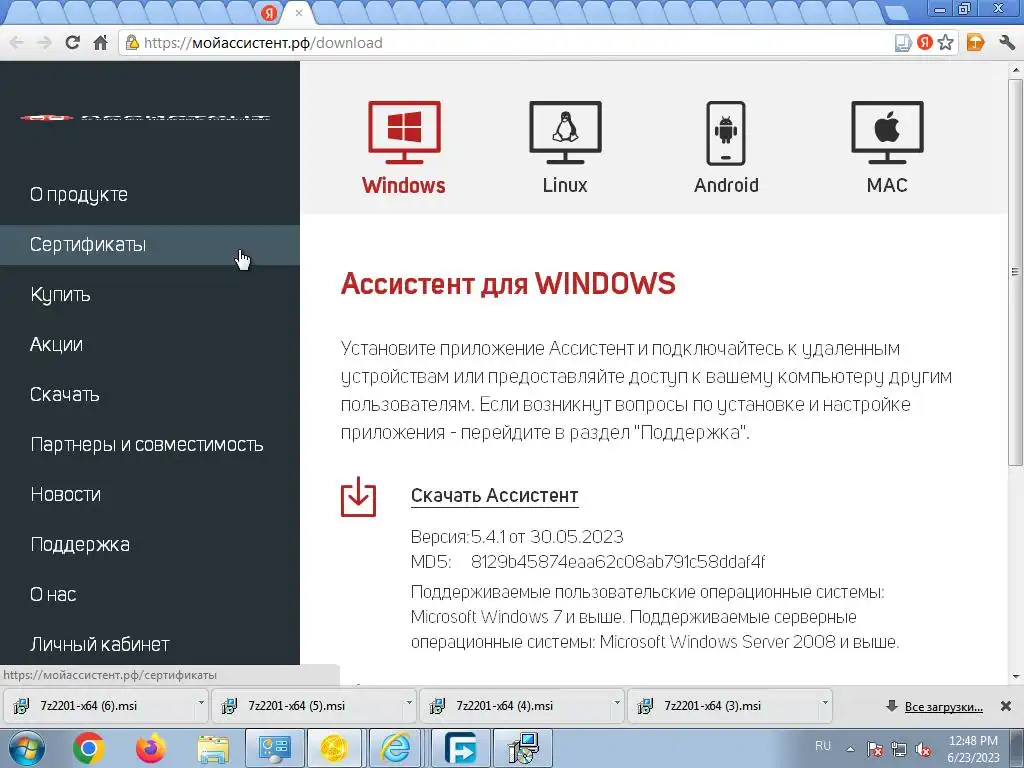Screen dimensions: 1024x768
Task: Bookmark this page with the star icon
Action: [945, 43]
